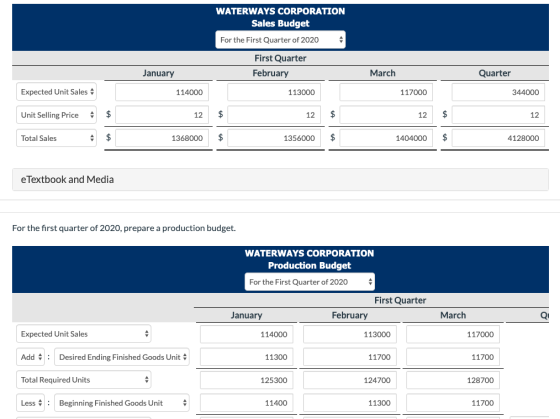Click February unit selling price field
The height and width of the screenshot is (419, 560).
(x=274, y=115)
